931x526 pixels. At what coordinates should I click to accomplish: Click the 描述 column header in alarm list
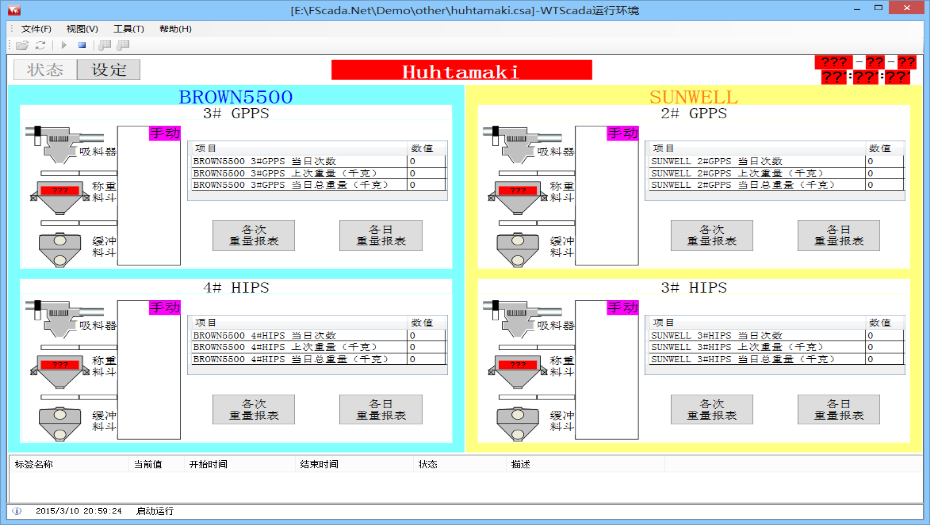585,464
